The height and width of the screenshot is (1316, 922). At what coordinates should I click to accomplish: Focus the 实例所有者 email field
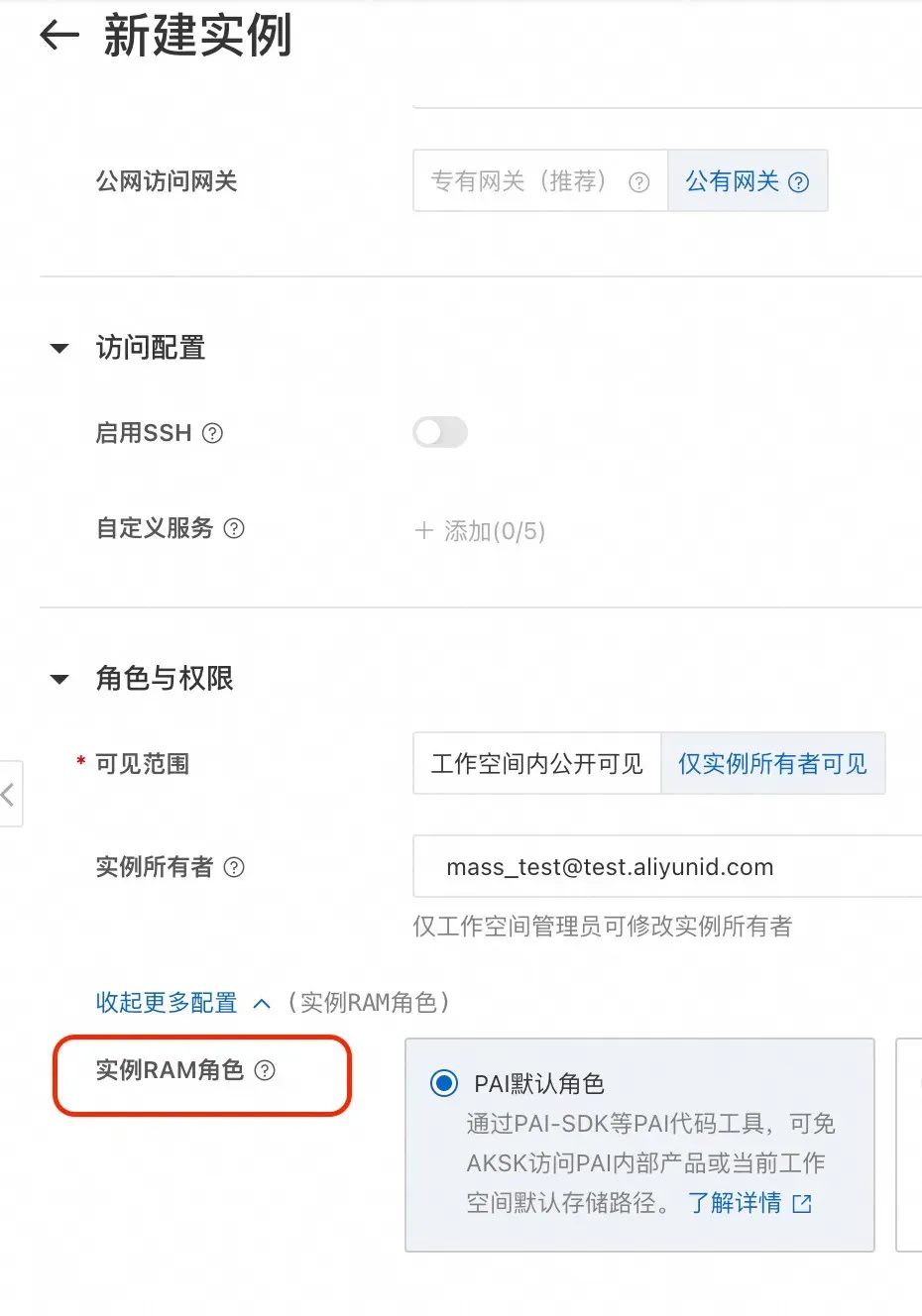[667, 867]
